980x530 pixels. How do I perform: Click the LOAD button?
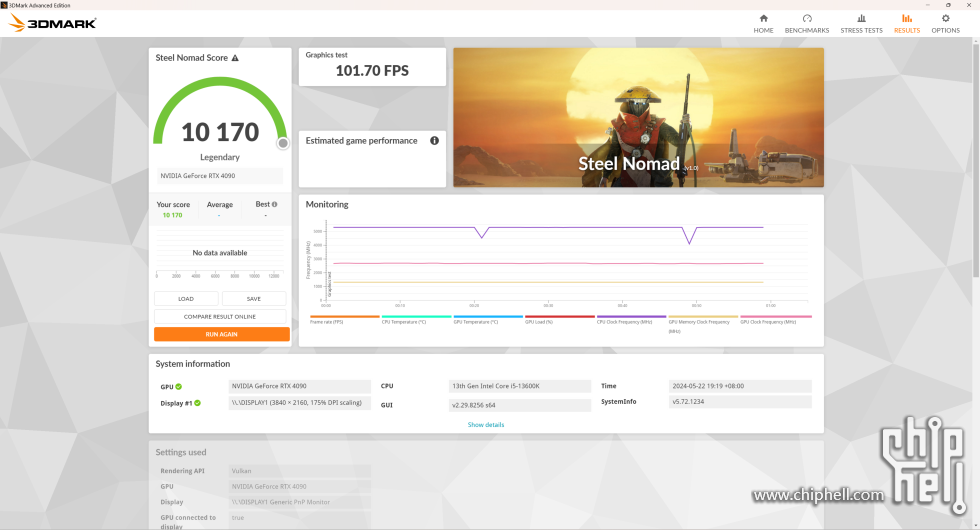186,299
